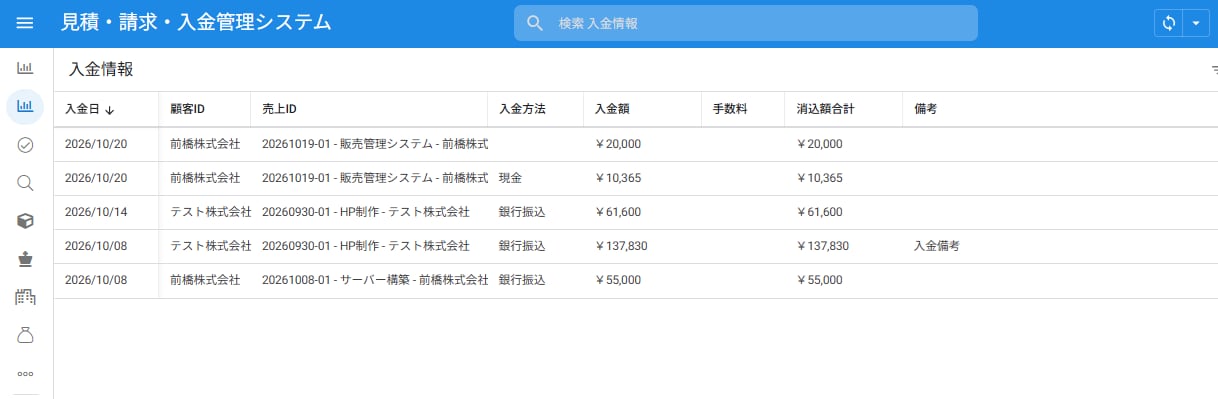The height and width of the screenshot is (399, 1218).
Task: Click ¥137,830 in 消込額合計 column
Action: pos(822,246)
